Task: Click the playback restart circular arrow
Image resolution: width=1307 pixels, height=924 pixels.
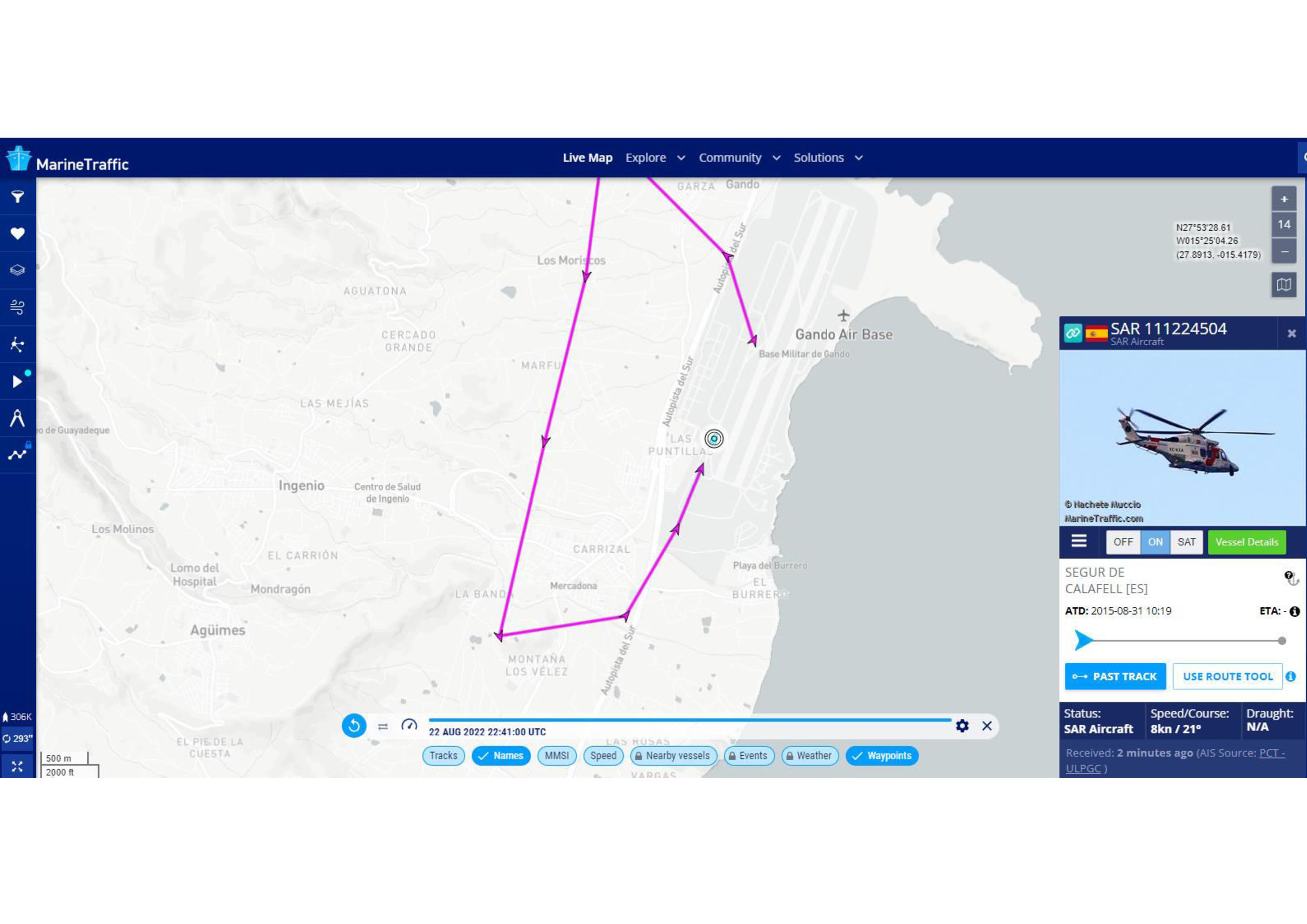Action: tap(354, 725)
